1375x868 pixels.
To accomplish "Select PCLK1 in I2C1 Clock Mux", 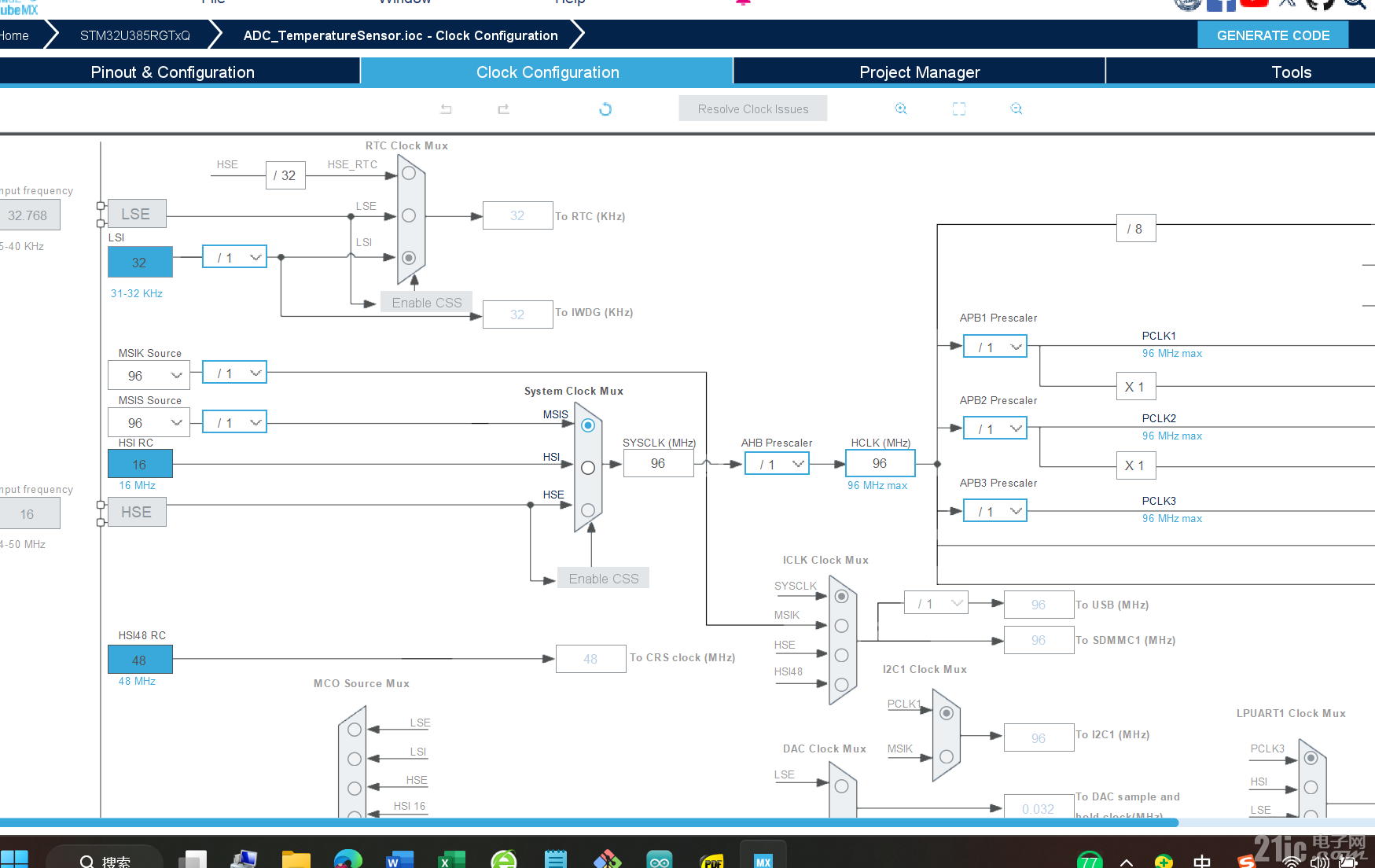I will tap(947, 713).
